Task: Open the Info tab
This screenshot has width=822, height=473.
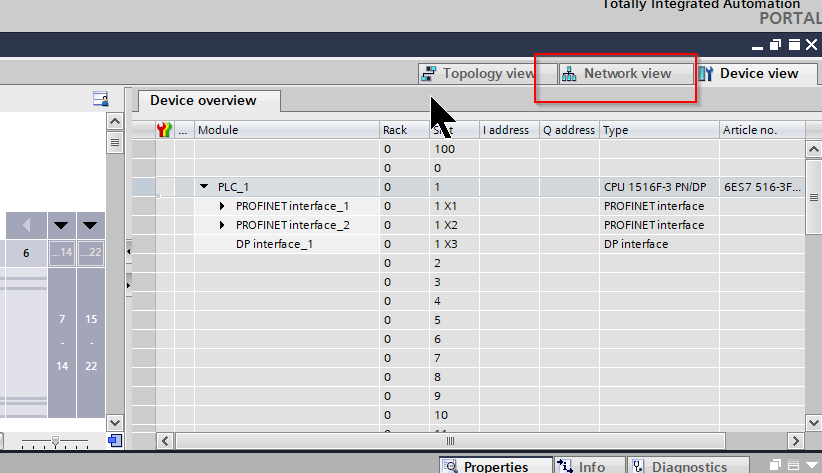Action: pos(590,466)
